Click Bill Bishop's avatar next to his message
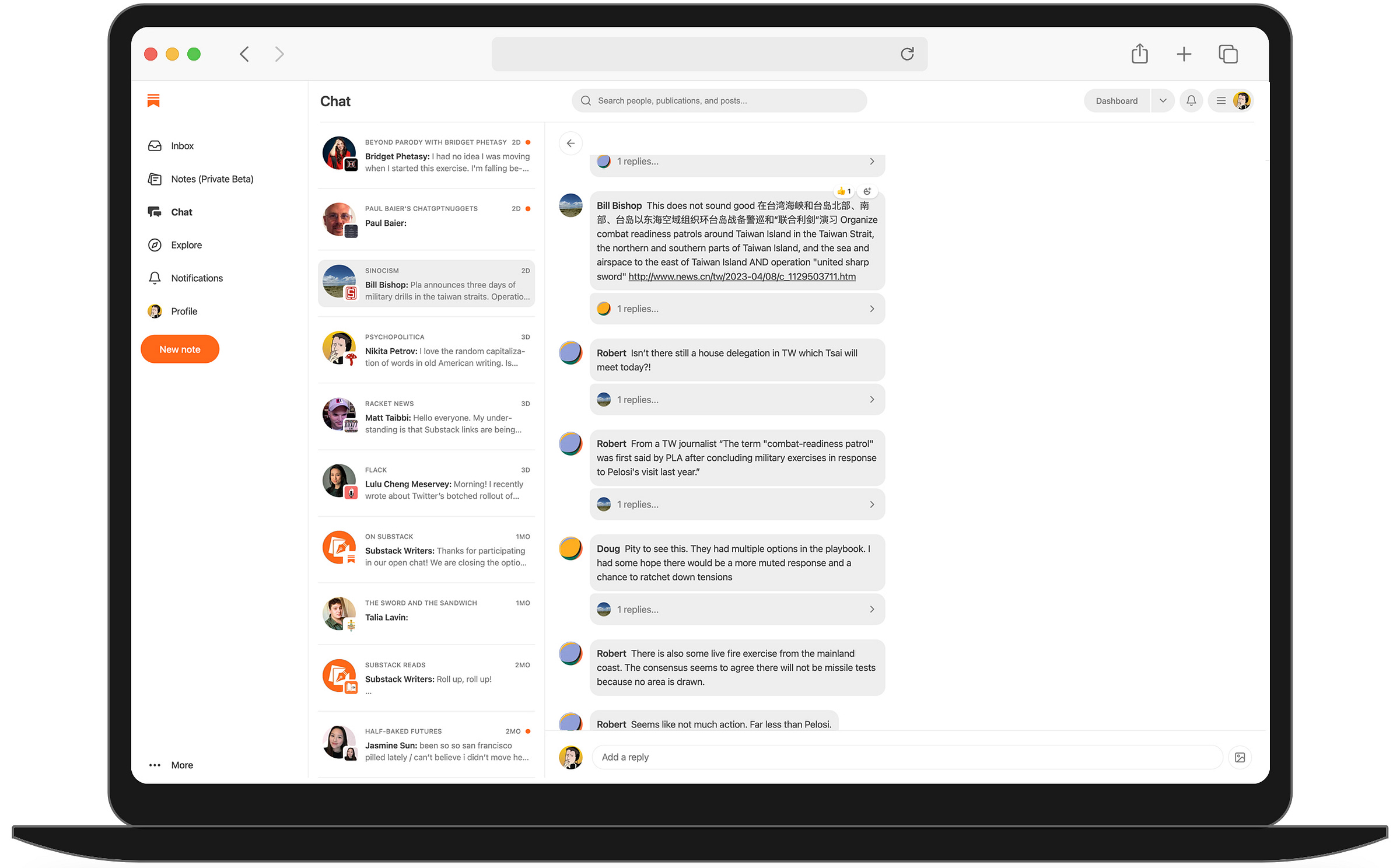The width and height of the screenshot is (1400, 868). (x=570, y=205)
